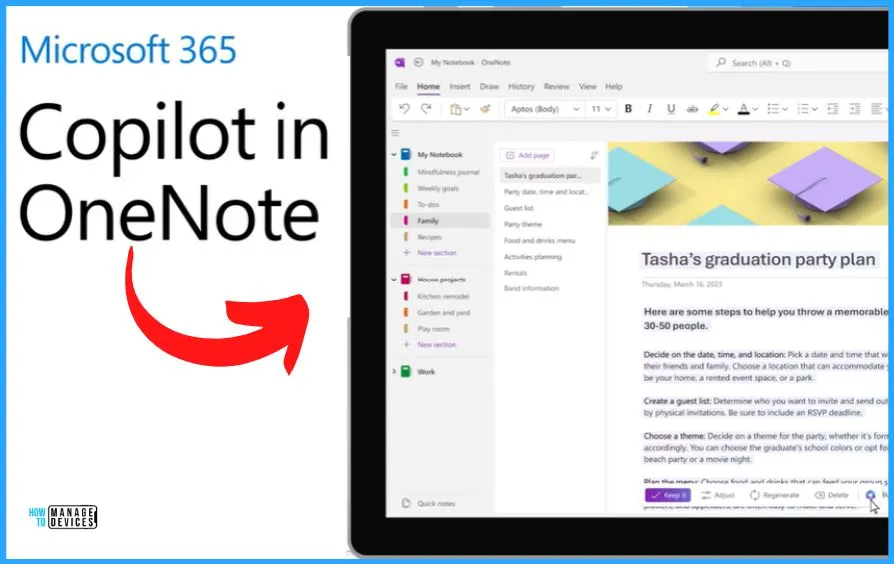Screen dimensions: 894x564
Task: Open the font size 11 dropdown
Action: coord(600,109)
